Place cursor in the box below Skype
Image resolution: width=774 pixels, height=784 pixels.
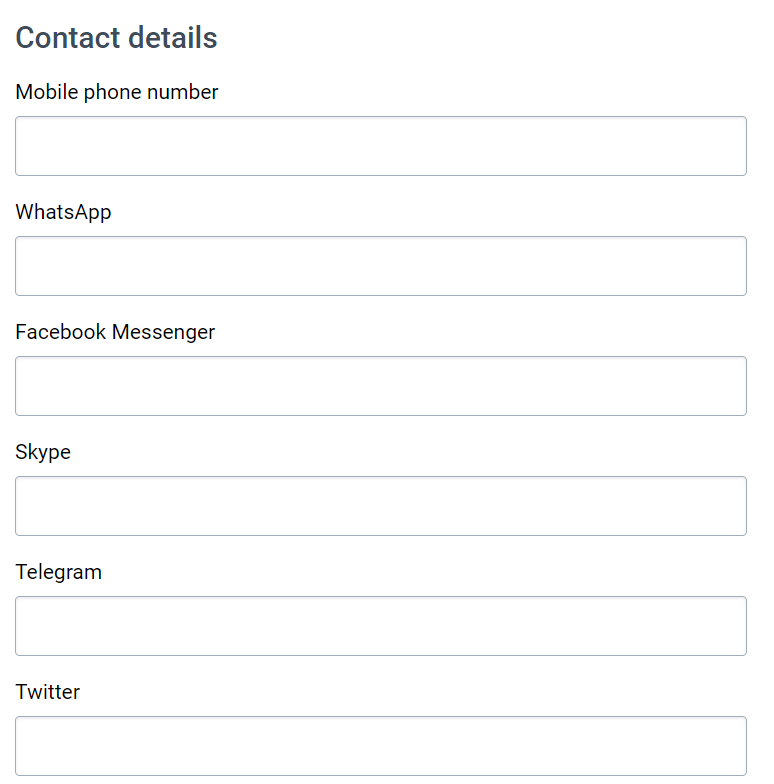click(381, 506)
